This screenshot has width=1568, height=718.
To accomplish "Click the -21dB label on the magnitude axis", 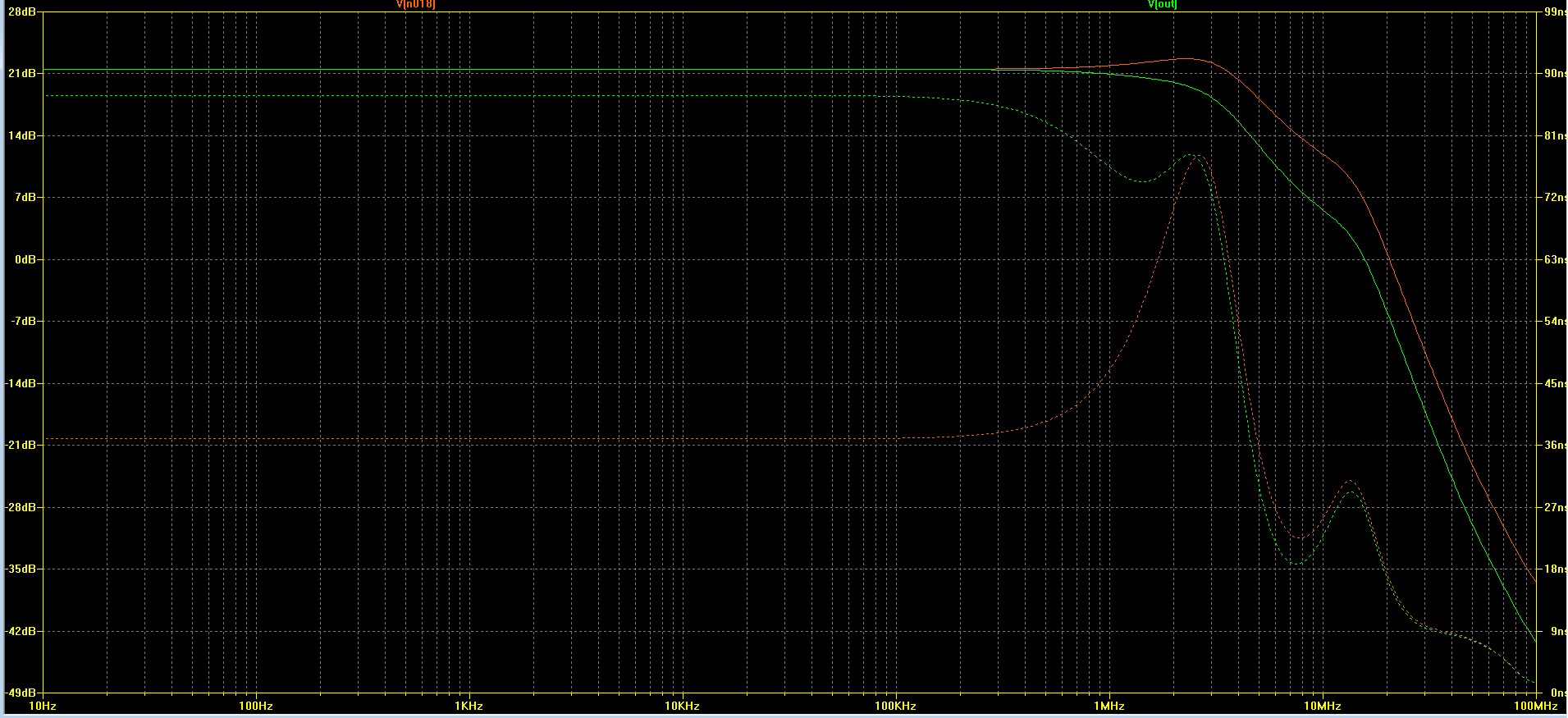I will tap(21, 445).
